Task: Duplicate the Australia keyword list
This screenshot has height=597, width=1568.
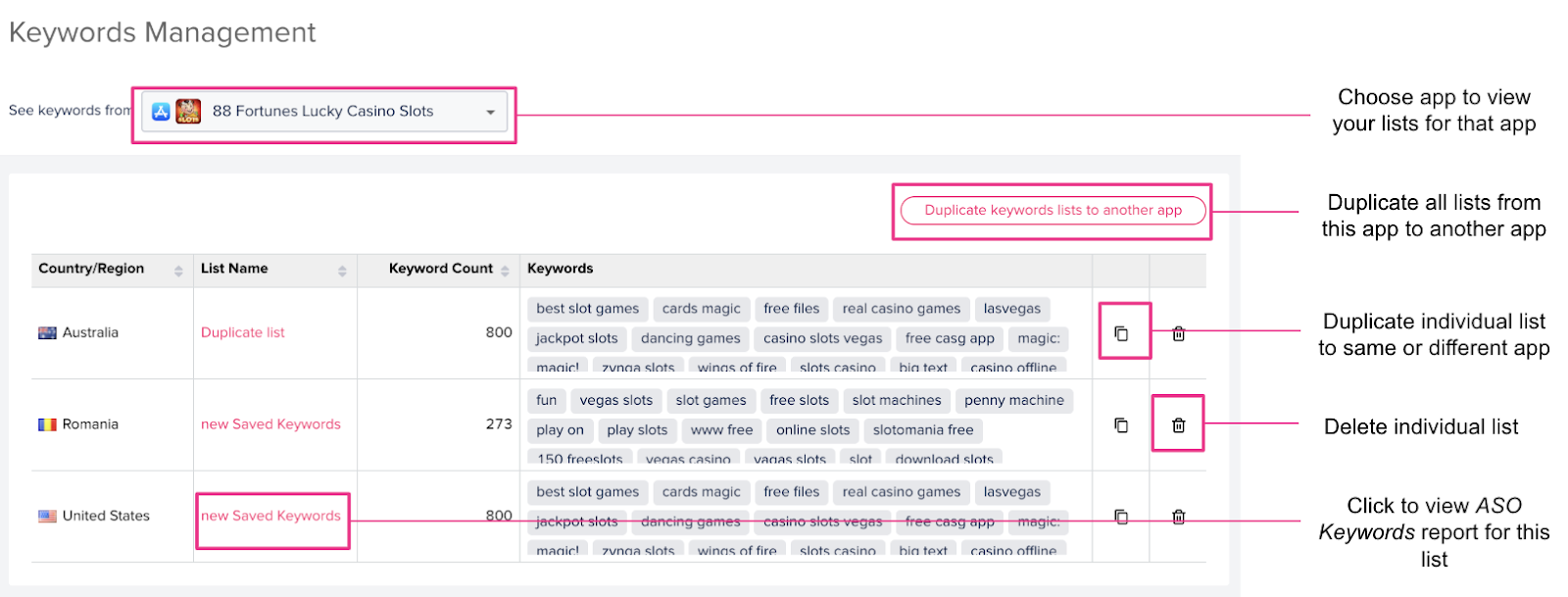Action: point(1121,333)
